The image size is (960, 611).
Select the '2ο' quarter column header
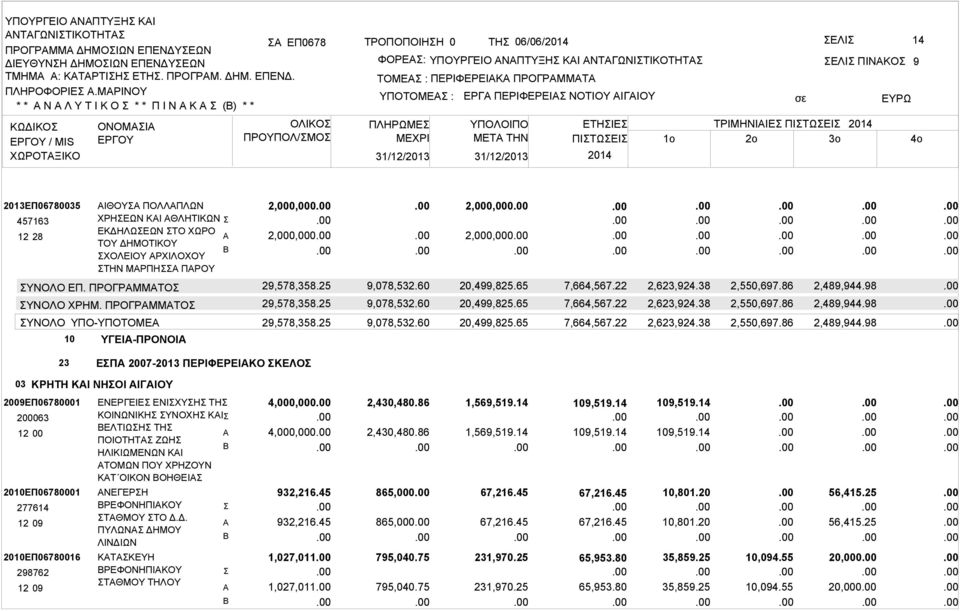pos(751,139)
